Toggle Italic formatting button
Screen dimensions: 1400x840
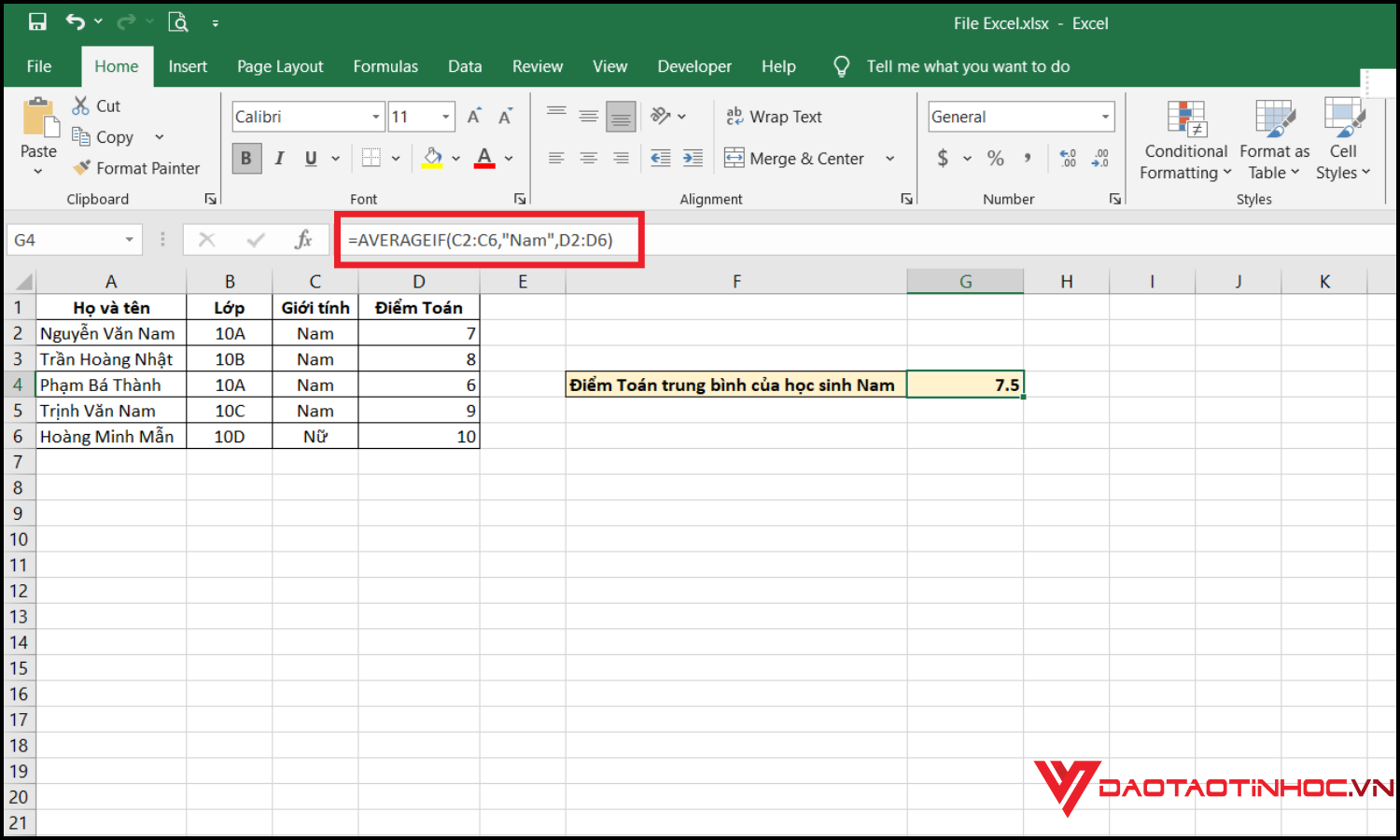pyautogui.click(x=279, y=159)
